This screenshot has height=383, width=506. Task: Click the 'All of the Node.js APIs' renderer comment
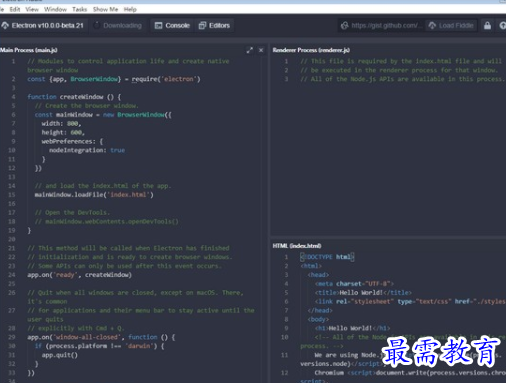(x=403, y=79)
